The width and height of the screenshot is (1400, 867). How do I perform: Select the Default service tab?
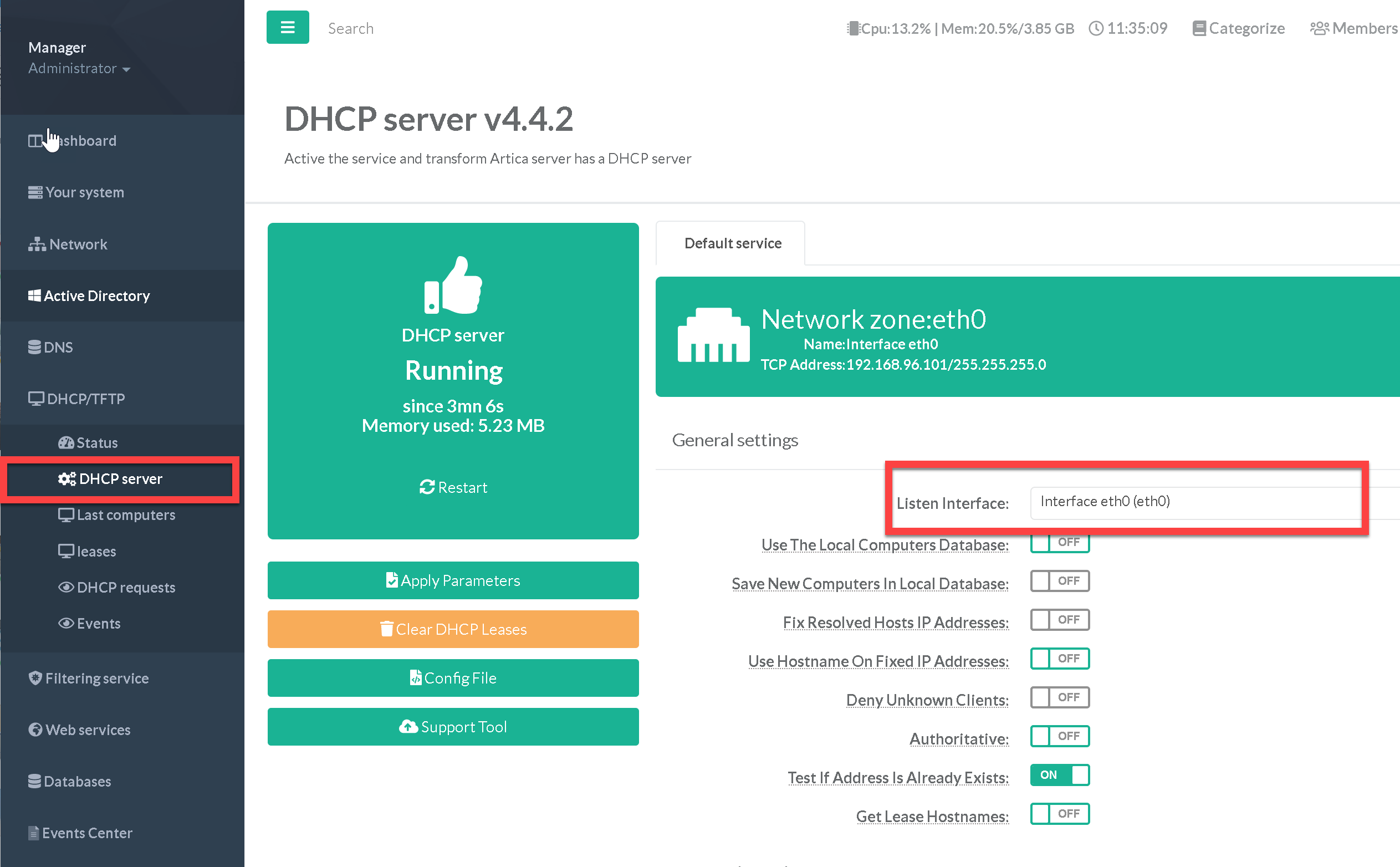pos(732,243)
